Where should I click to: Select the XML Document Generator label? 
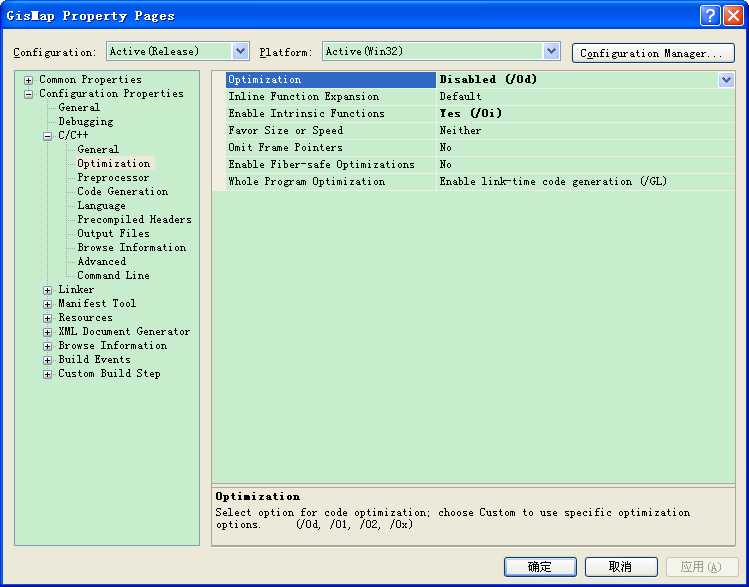coord(124,331)
